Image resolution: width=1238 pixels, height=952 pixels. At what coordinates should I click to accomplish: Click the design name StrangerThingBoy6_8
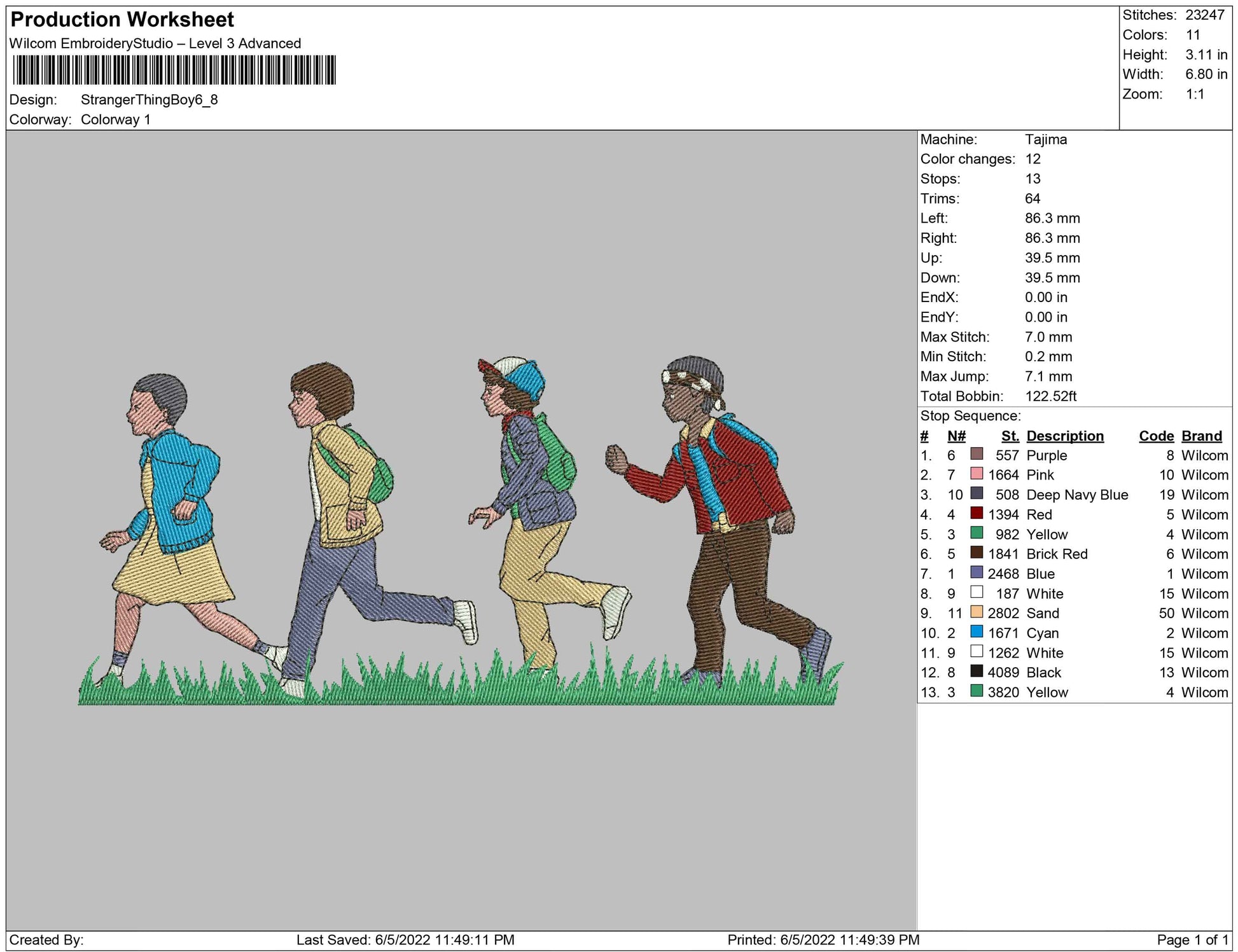[x=149, y=100]
